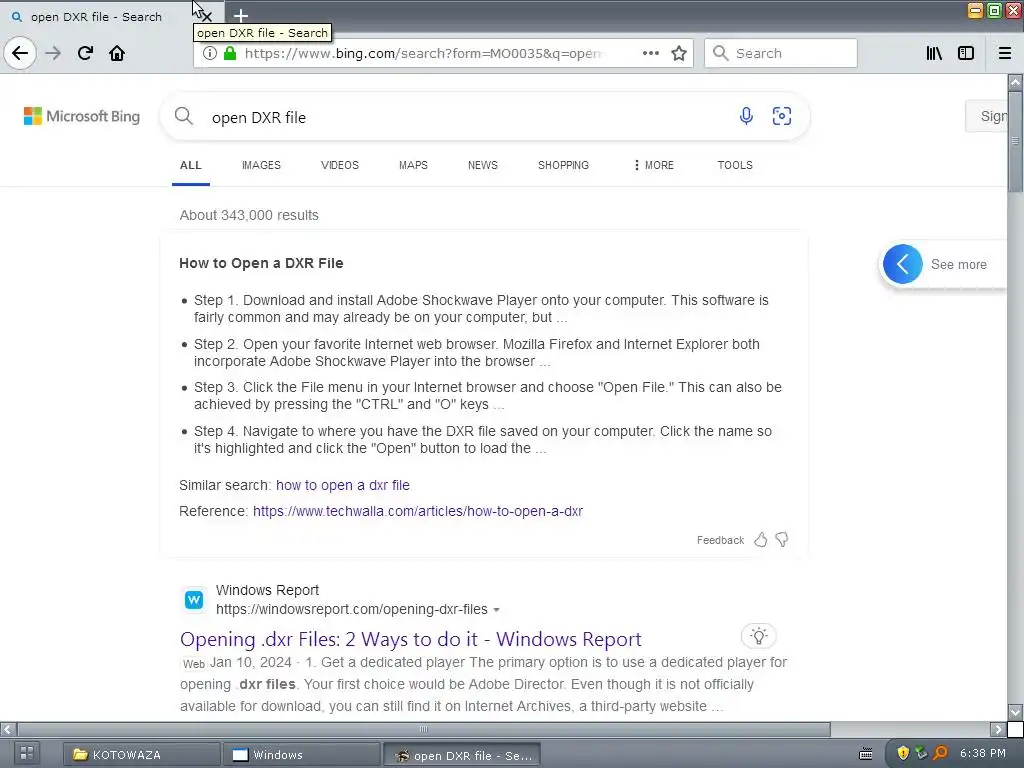Start voice search with the microphone icon
The width and height of the screenshot is (1024, 768).
(746, 116)
